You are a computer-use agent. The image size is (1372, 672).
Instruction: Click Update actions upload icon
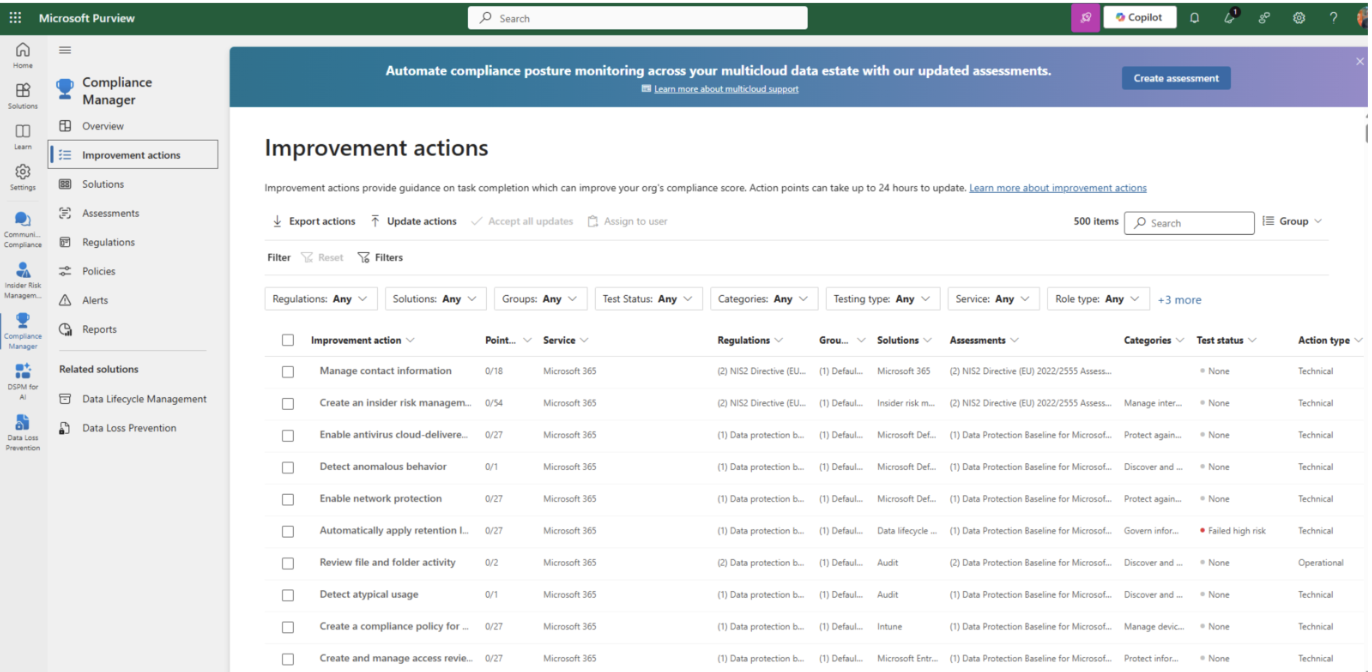pyautogui.click(x=375, y=221)
